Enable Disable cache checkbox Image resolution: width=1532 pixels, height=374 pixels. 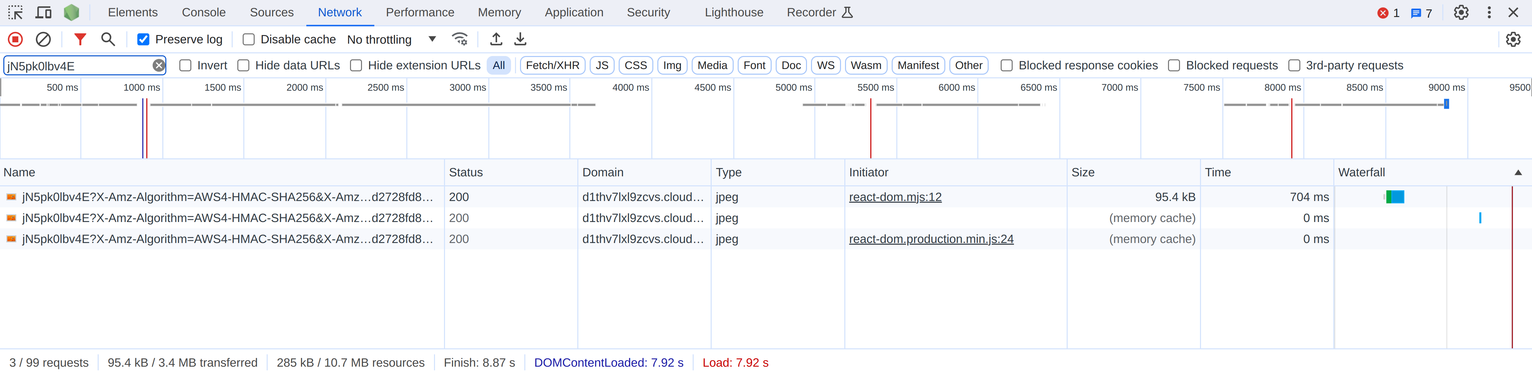point(248,39)
